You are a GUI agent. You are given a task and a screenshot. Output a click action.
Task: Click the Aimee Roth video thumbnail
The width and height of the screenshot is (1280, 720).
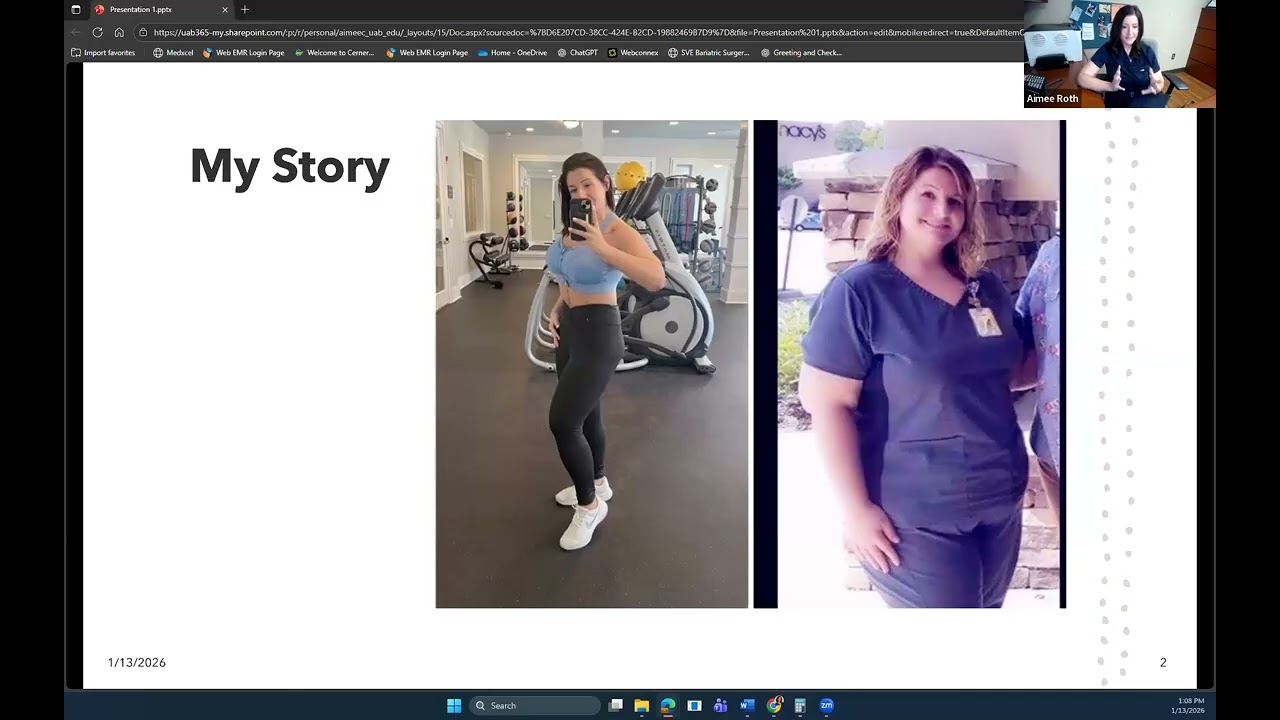tap(1120, 54)
